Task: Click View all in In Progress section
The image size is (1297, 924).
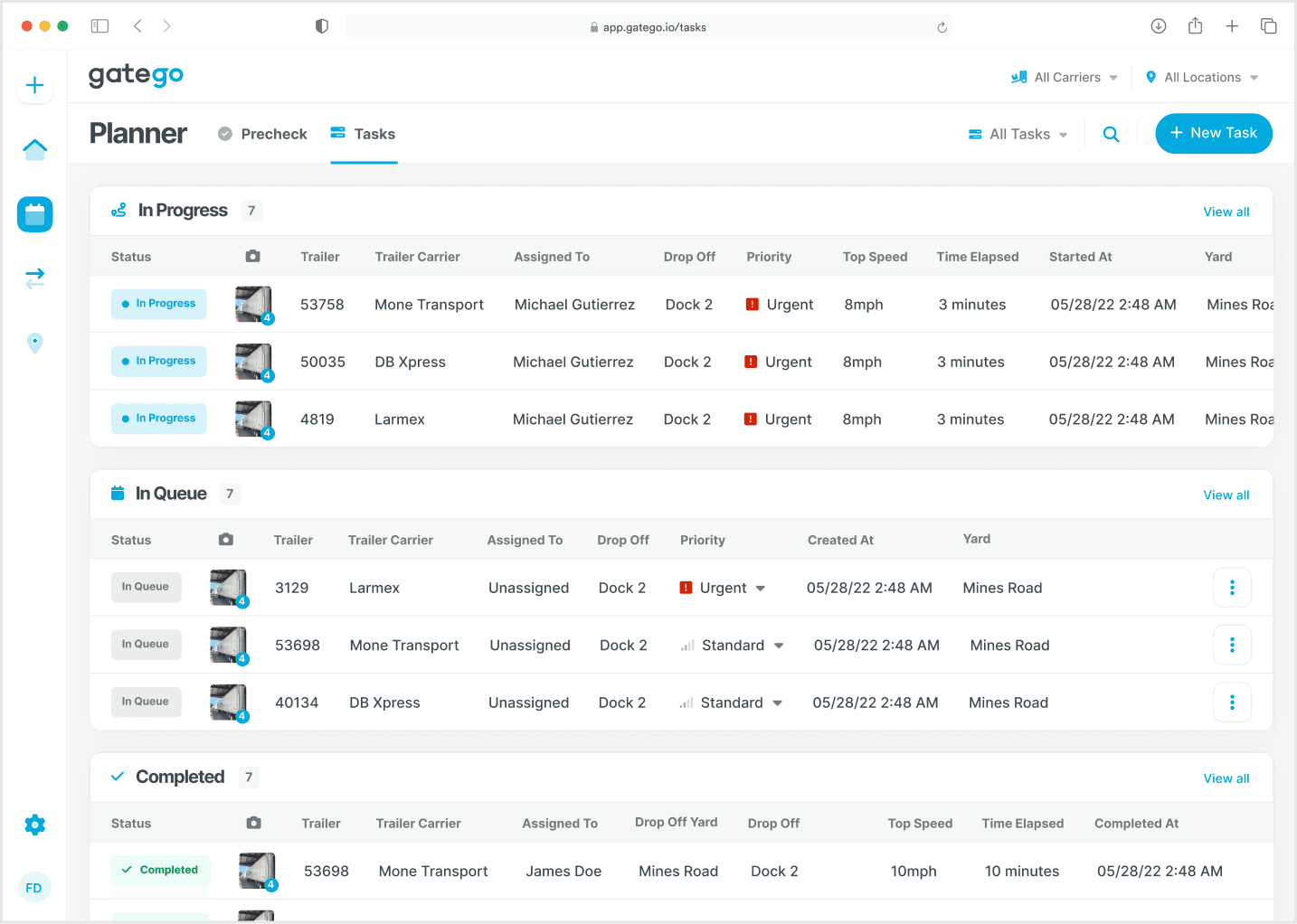Action: pos(1226,212)
